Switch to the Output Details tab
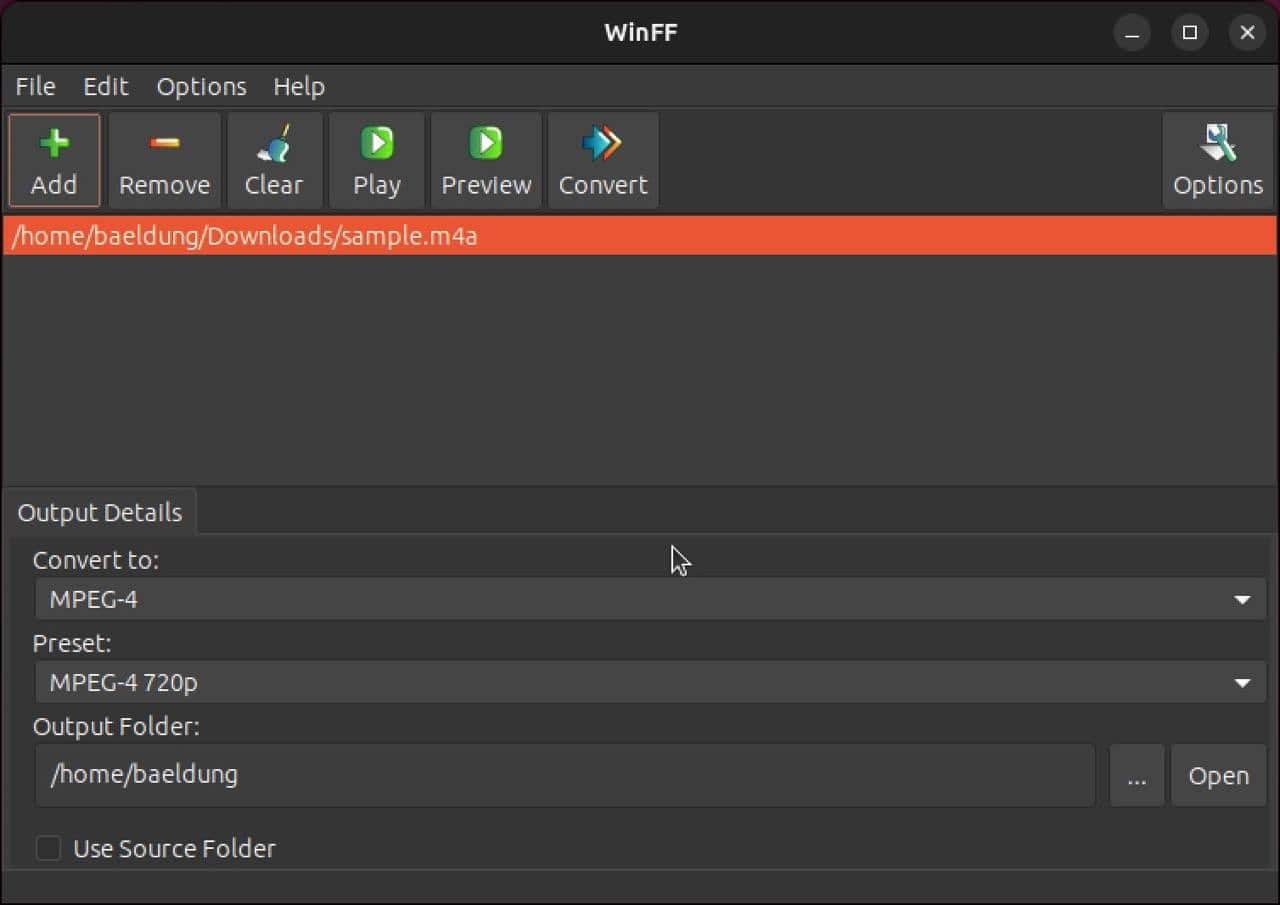The width and height of the screenshot is (1280, 905). click(100, 512)
